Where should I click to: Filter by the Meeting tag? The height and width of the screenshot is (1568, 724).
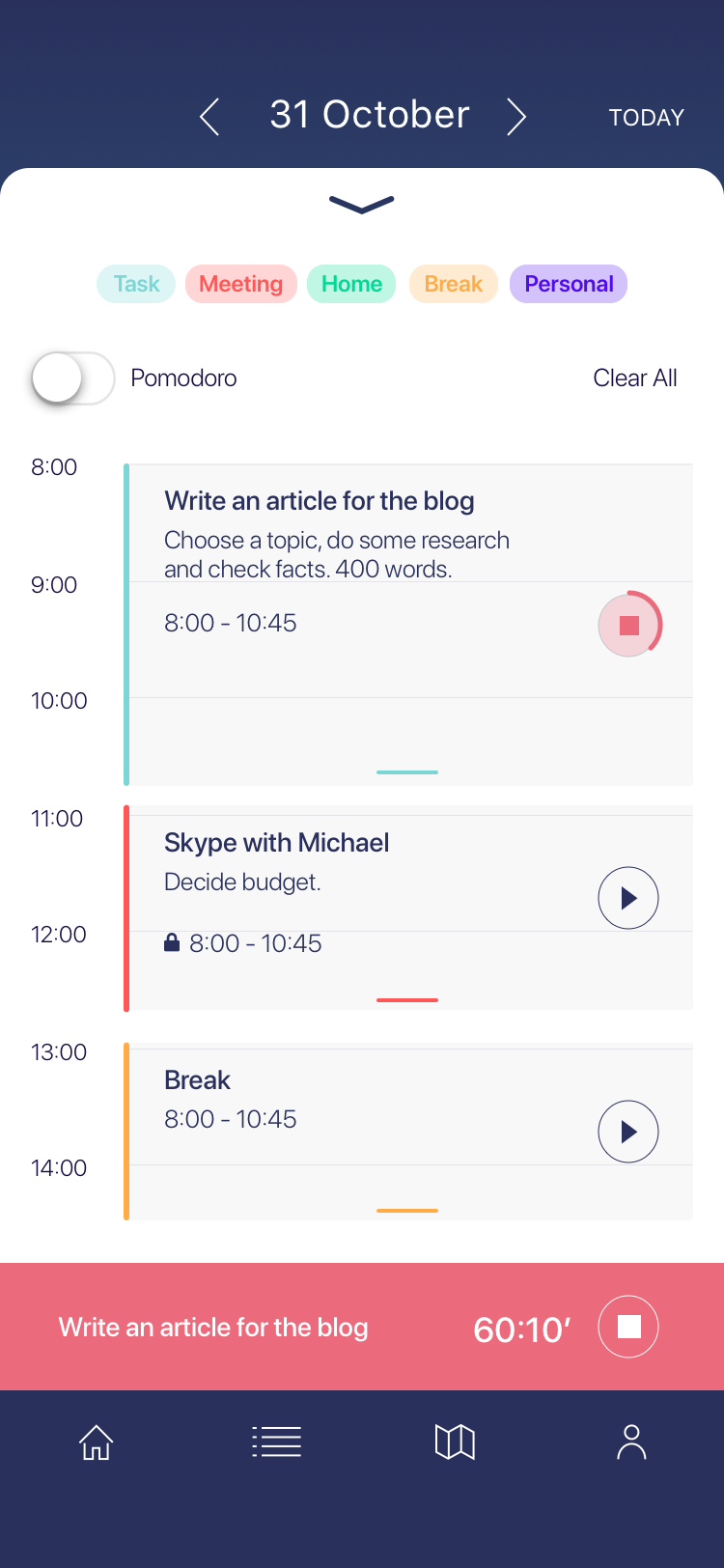[x=240, y=284]
